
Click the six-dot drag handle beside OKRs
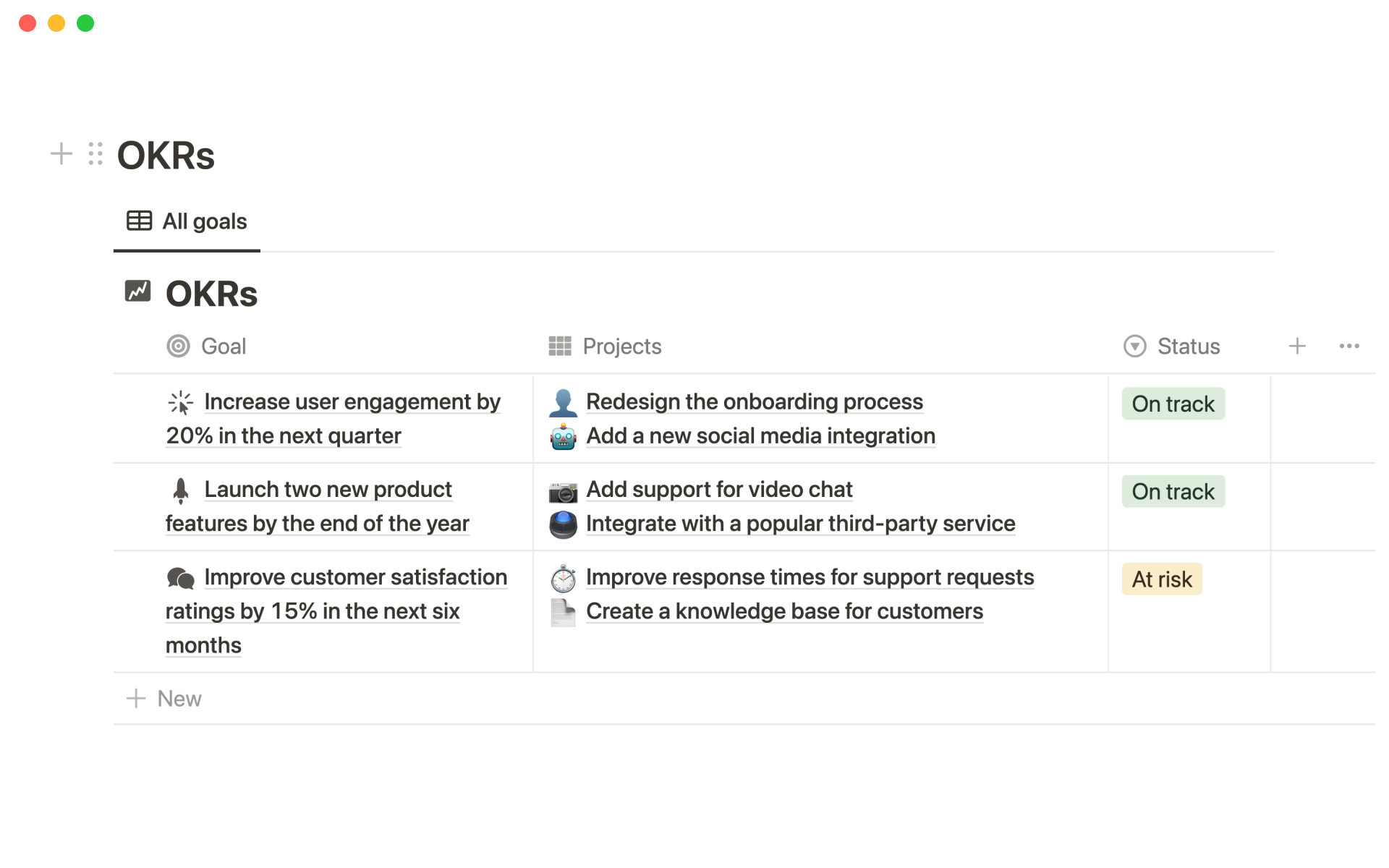point(95,153)
